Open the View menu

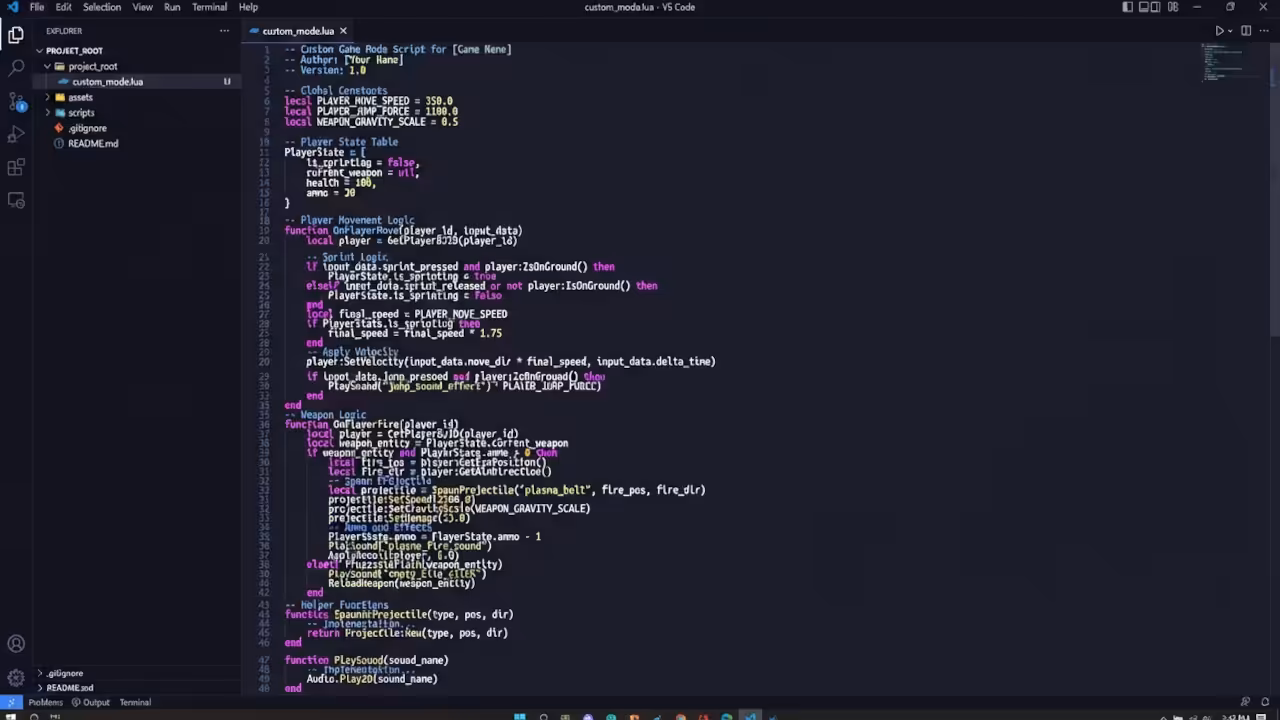(x=143, y=7)
